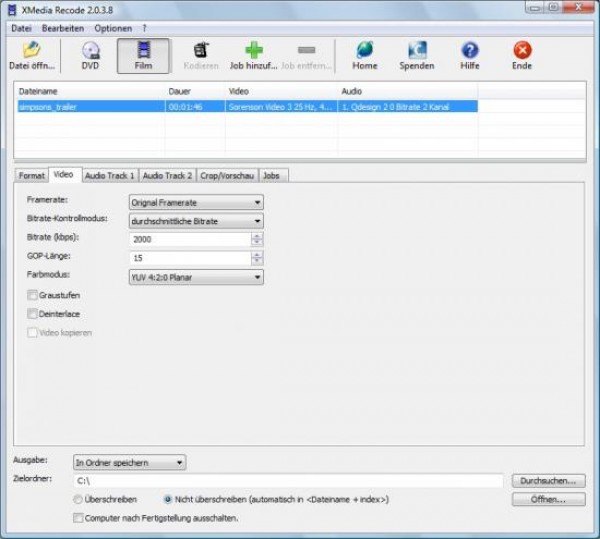600x539 pixels.
Task: Click the green plus Job hinzufügen icon
Action: (253, 50)
